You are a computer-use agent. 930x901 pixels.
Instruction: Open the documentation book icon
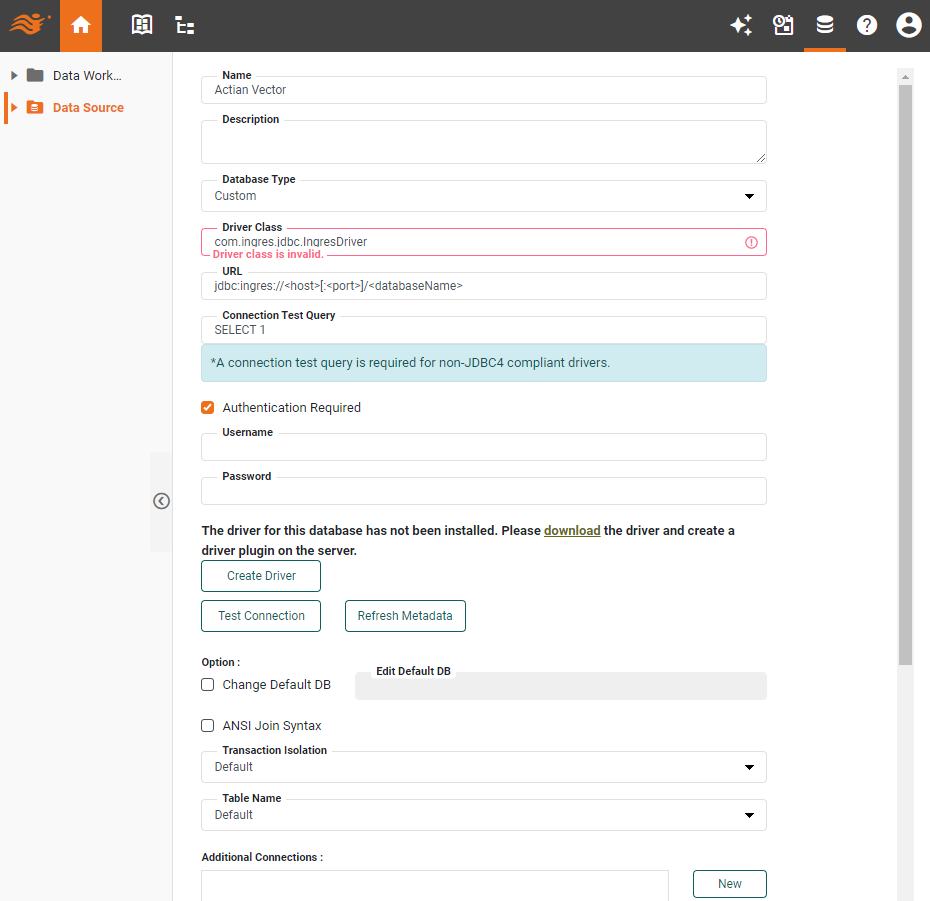click(x=142, y=25)
